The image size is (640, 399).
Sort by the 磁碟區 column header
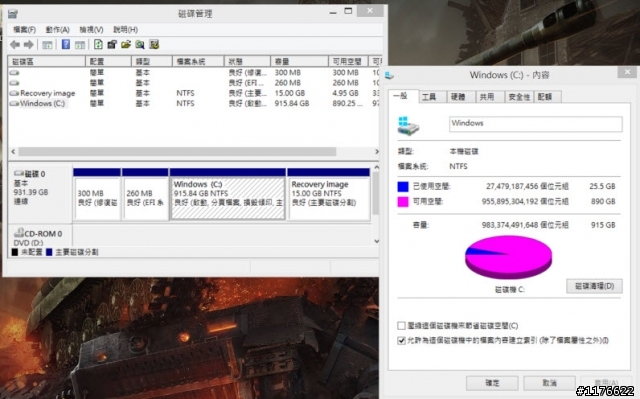click(47, 61)
